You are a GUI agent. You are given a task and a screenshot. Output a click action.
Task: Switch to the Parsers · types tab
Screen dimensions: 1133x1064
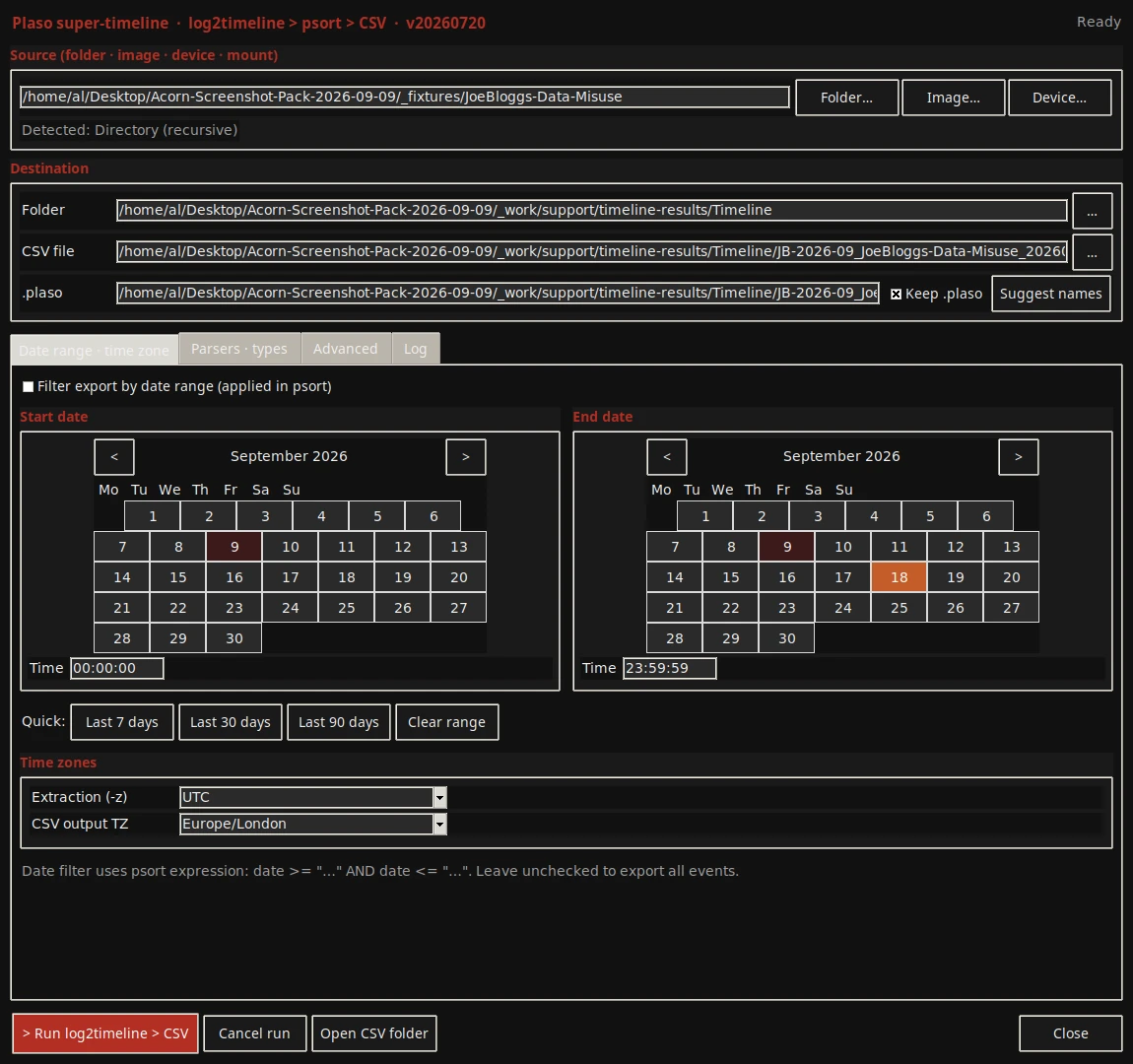click(239, 349)
